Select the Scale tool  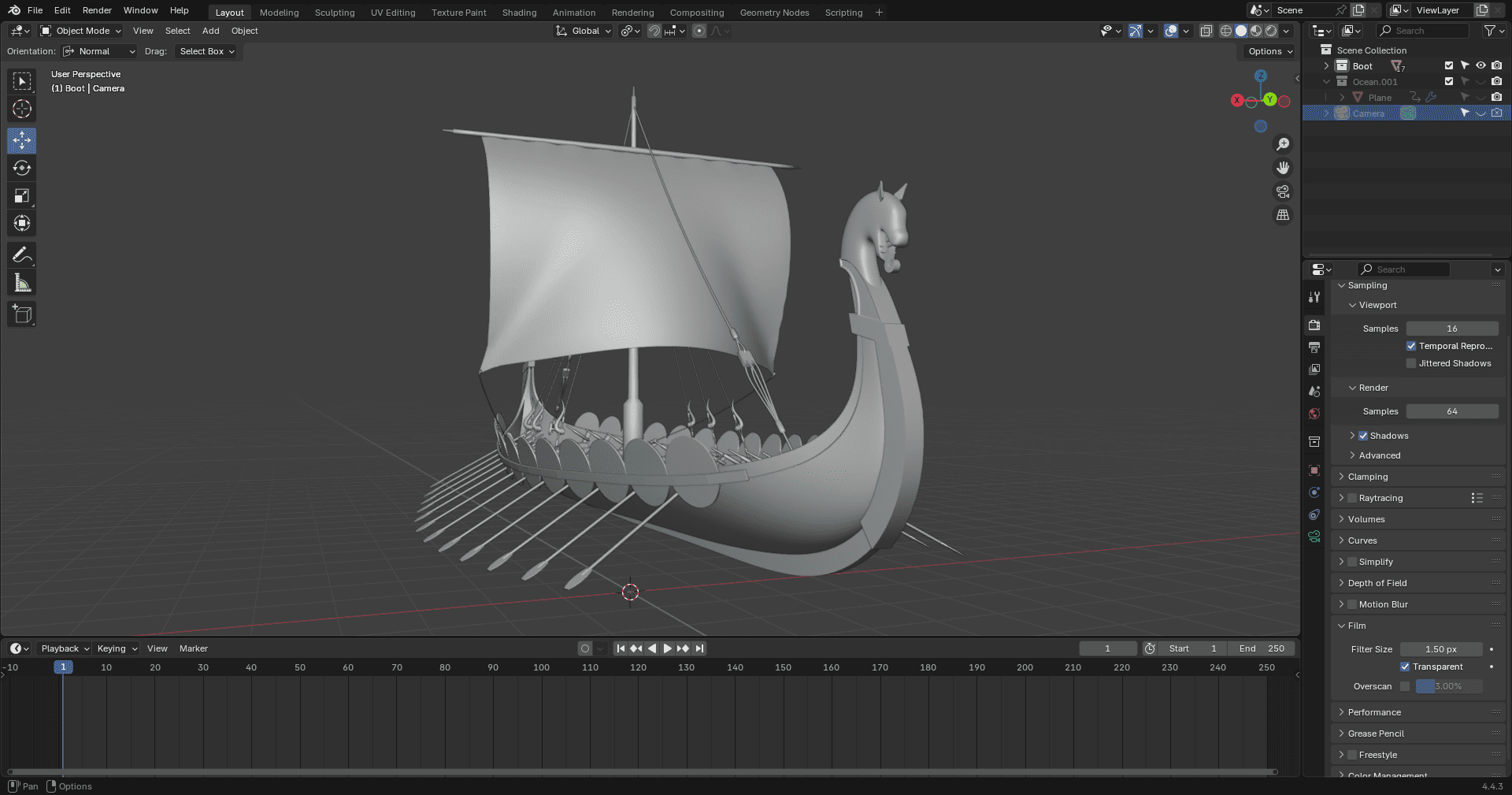click(22, 195)
